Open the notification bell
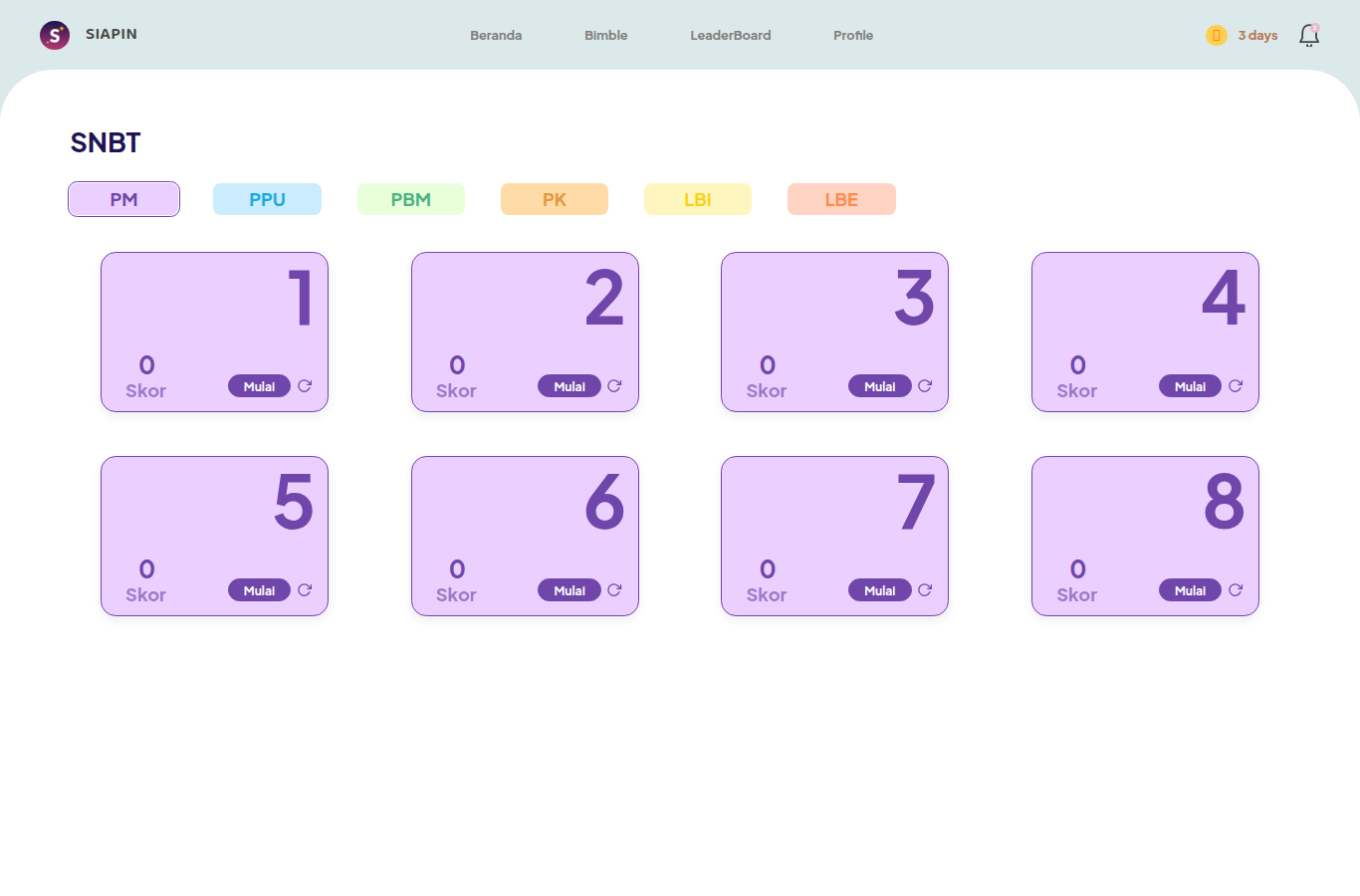Image resolution: width=1360 pixels, height=896 pixels. point(1309,35)
